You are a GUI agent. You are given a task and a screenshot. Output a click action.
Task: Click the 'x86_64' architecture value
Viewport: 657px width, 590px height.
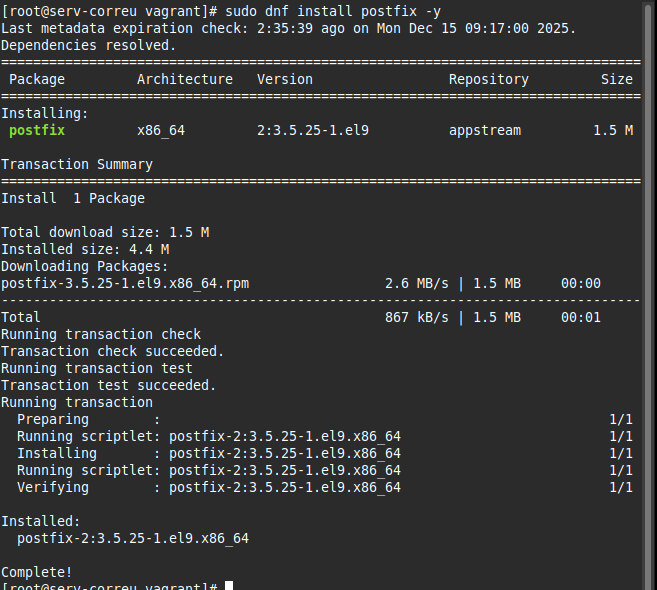(x=161, y=130)
